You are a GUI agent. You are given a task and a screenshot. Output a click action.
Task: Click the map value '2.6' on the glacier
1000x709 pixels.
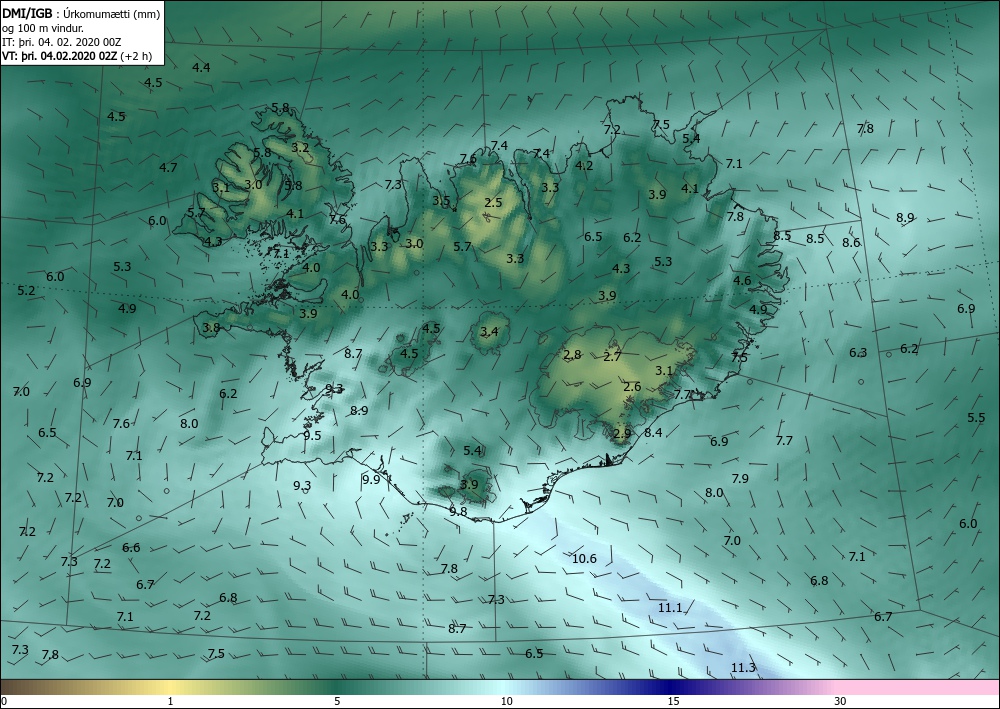[x=632, y=386]
